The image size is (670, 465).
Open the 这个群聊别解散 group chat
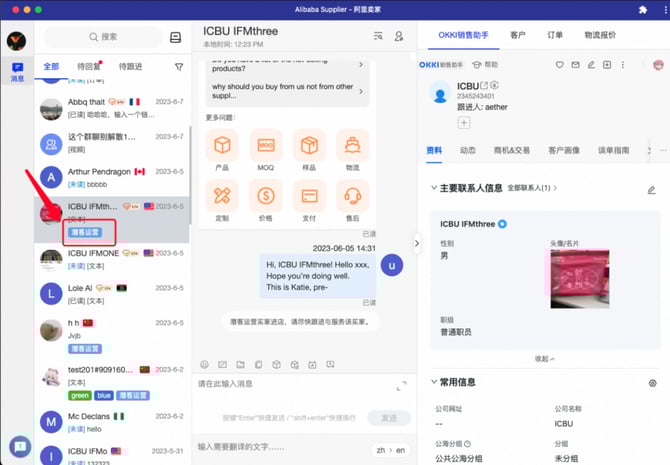(112, 143)
